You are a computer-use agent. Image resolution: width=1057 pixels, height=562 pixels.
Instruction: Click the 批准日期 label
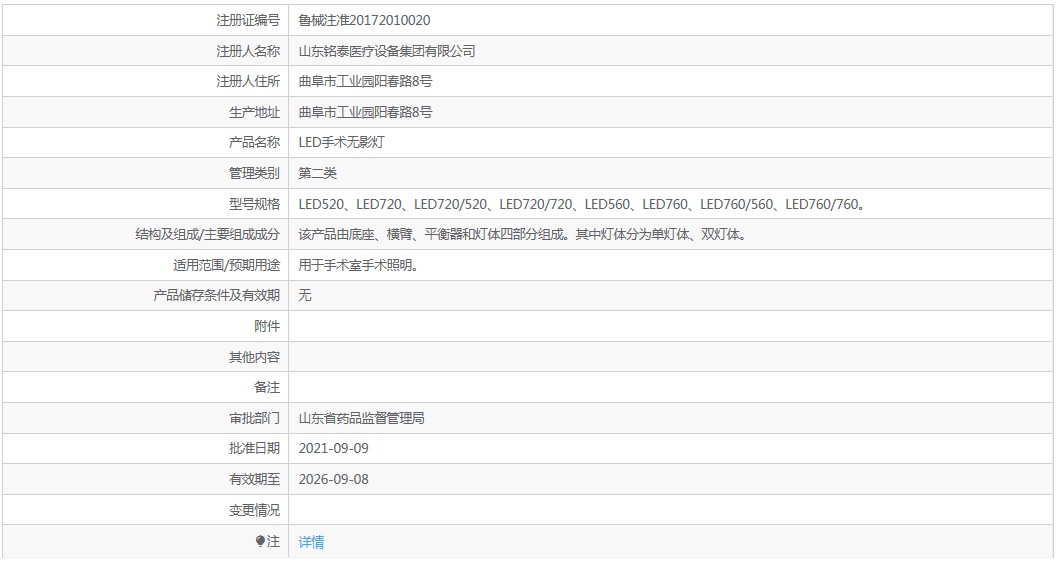[254, 449]
